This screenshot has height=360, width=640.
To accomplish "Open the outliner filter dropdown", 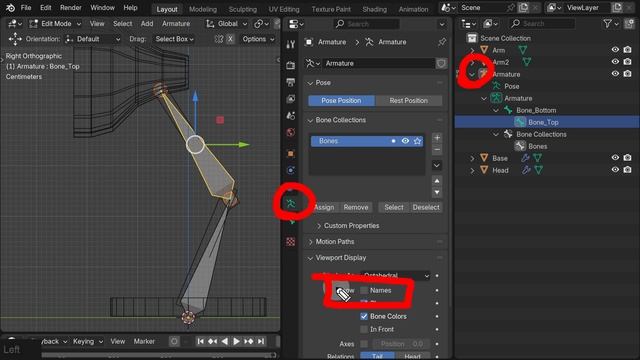I will (610, 24).
